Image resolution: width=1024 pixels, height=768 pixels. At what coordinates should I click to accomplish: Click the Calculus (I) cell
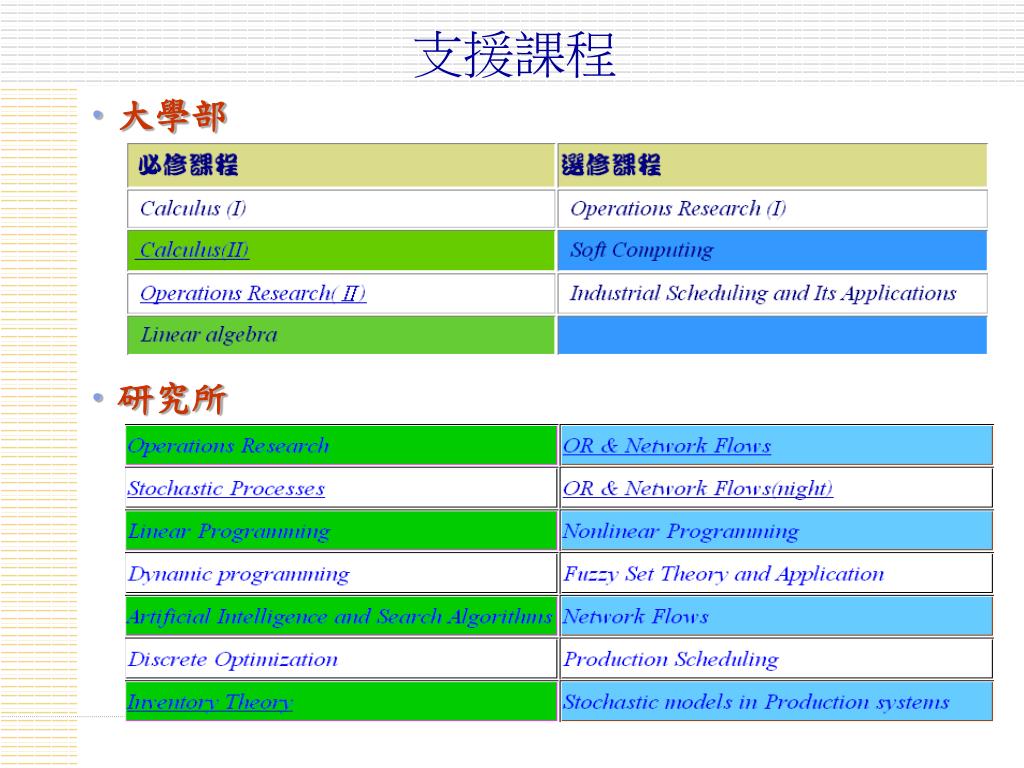pyautogui.click(x=341, y=209)
